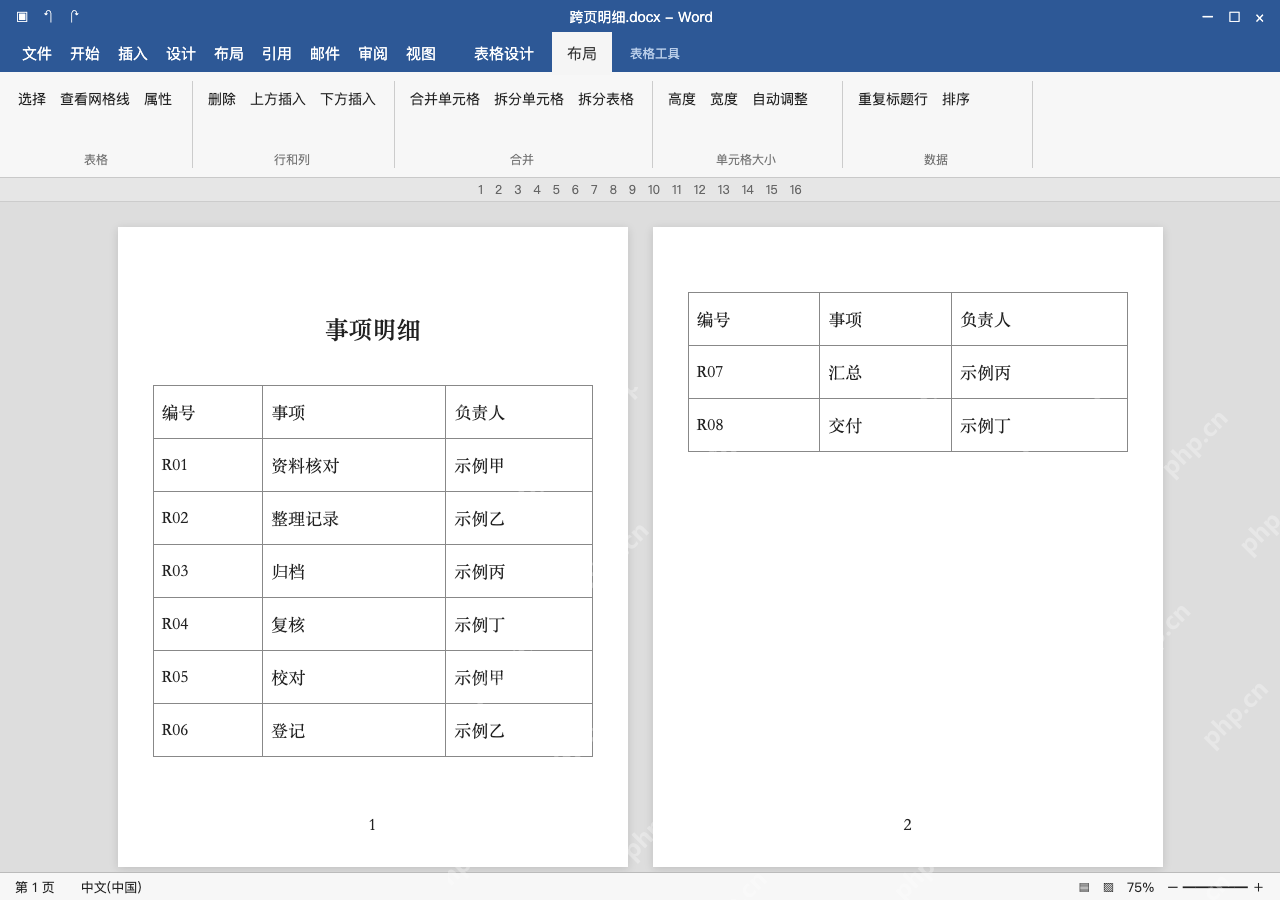Click the 高度 cell size control
Screen dimensions: 1280x900
pyautogui.click(x=682, y=99)
